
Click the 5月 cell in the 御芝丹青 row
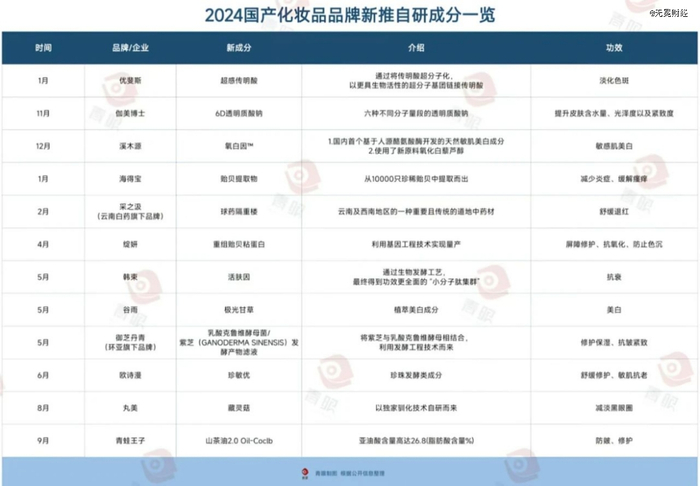(x=43, y=342)
